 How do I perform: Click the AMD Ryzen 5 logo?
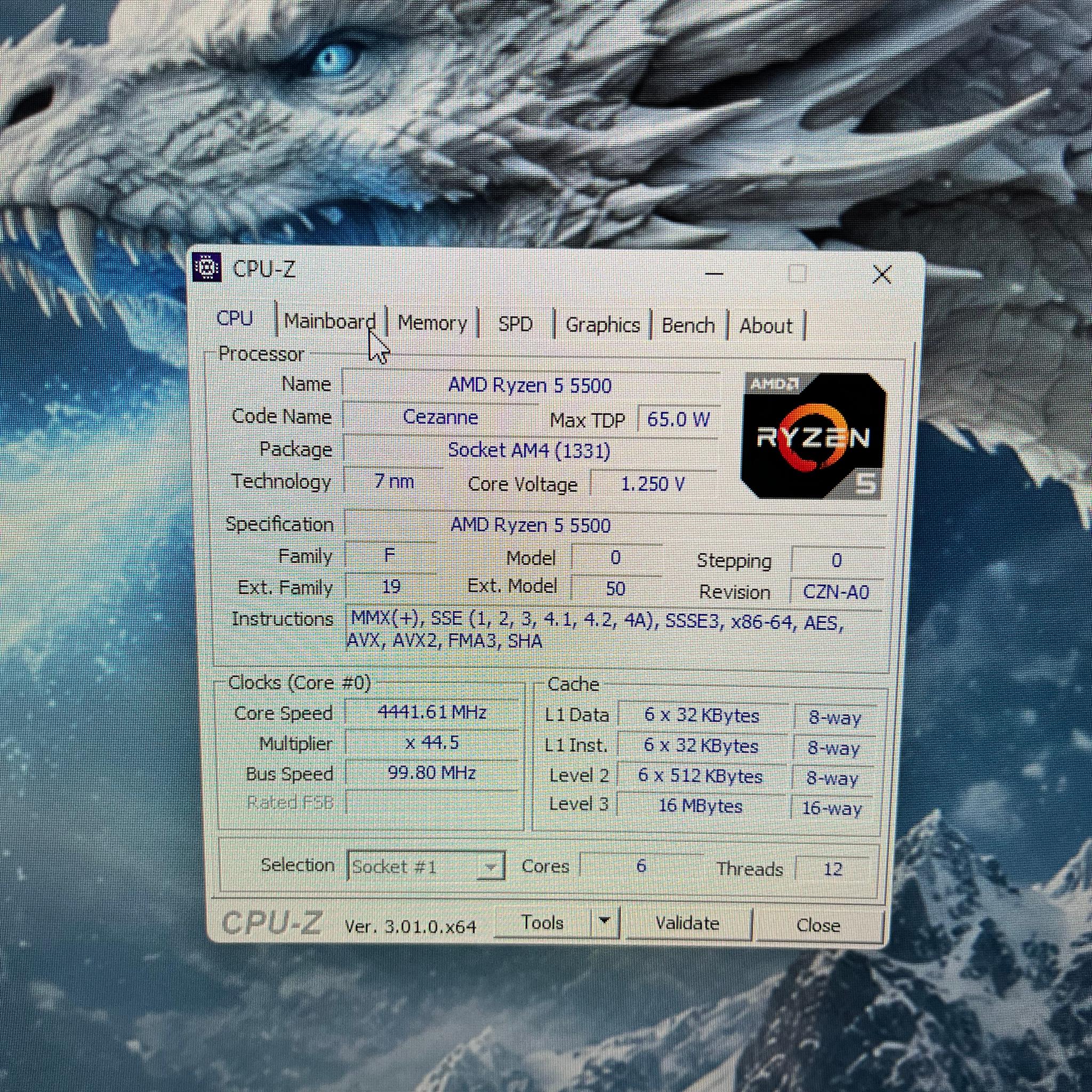pyautogui.click(x=814, y=436)
